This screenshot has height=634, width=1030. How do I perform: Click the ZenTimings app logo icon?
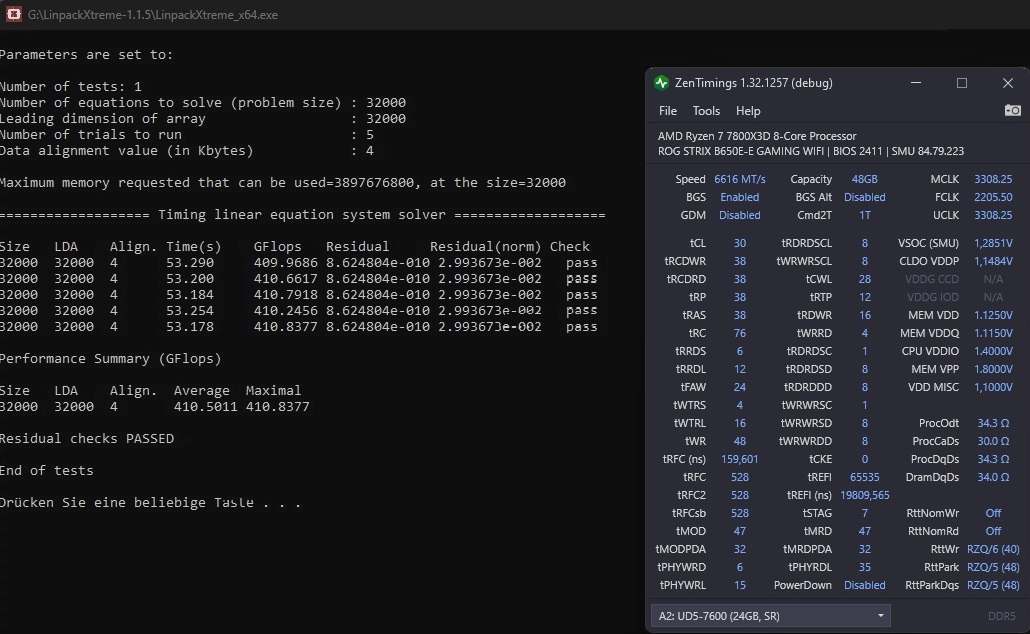click(661, 83)
